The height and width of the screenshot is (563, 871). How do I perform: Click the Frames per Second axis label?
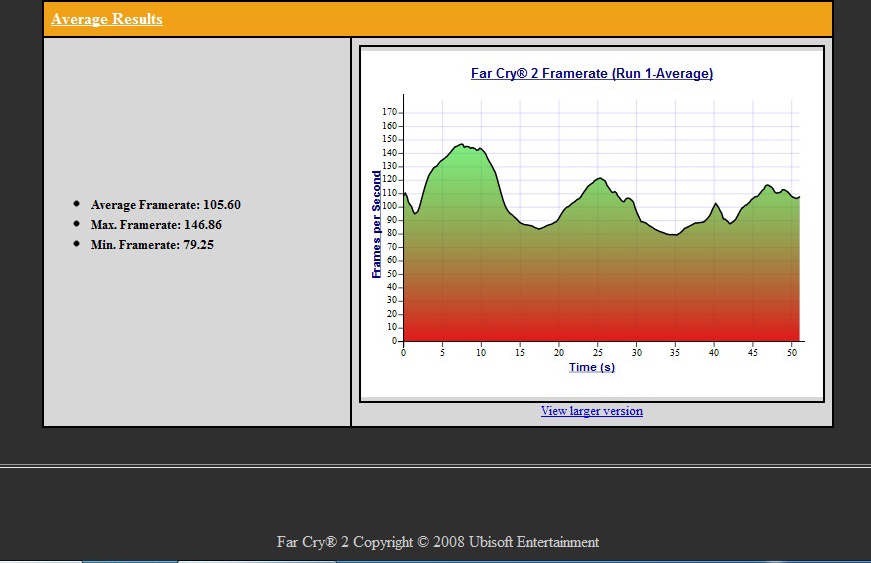pyautogui.click(x=377, y=224)
